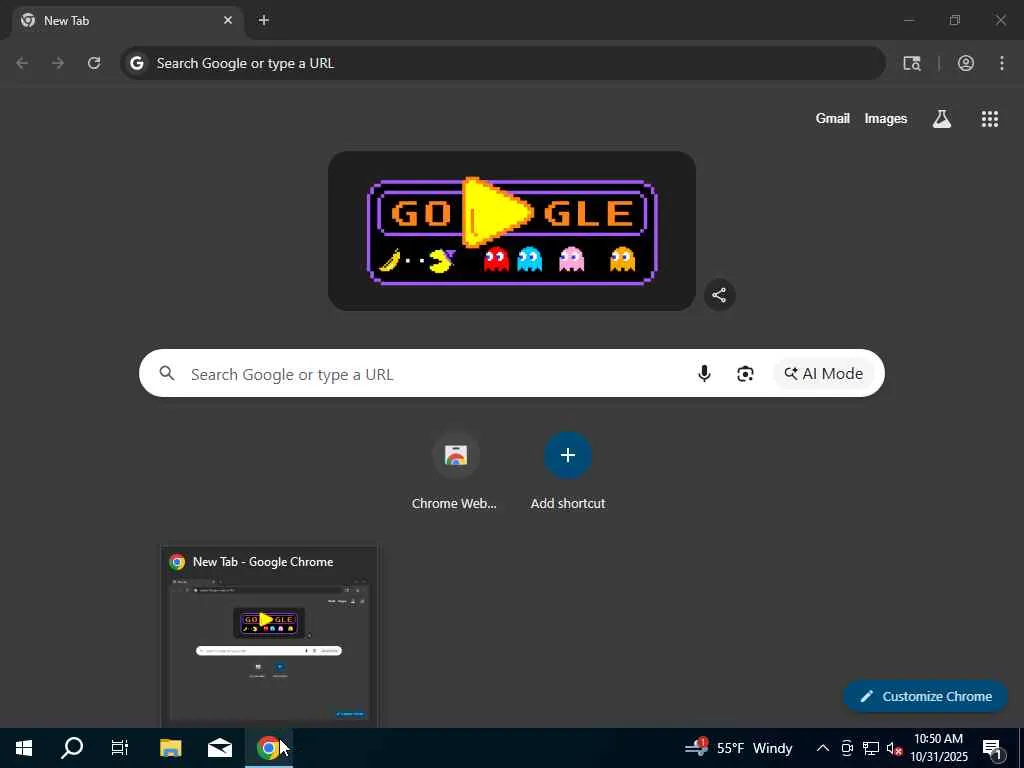Open taskbar search

72,748
